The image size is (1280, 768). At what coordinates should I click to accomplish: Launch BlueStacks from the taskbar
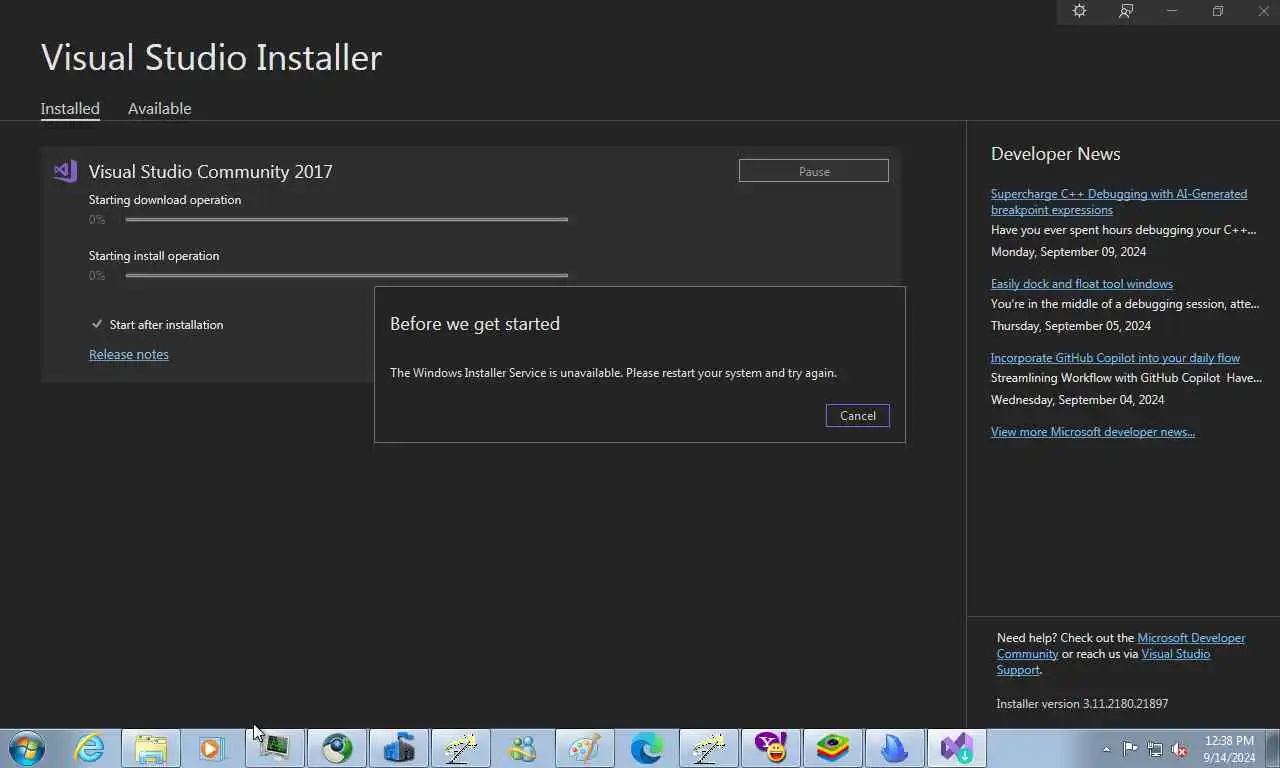tap(833, 748)
